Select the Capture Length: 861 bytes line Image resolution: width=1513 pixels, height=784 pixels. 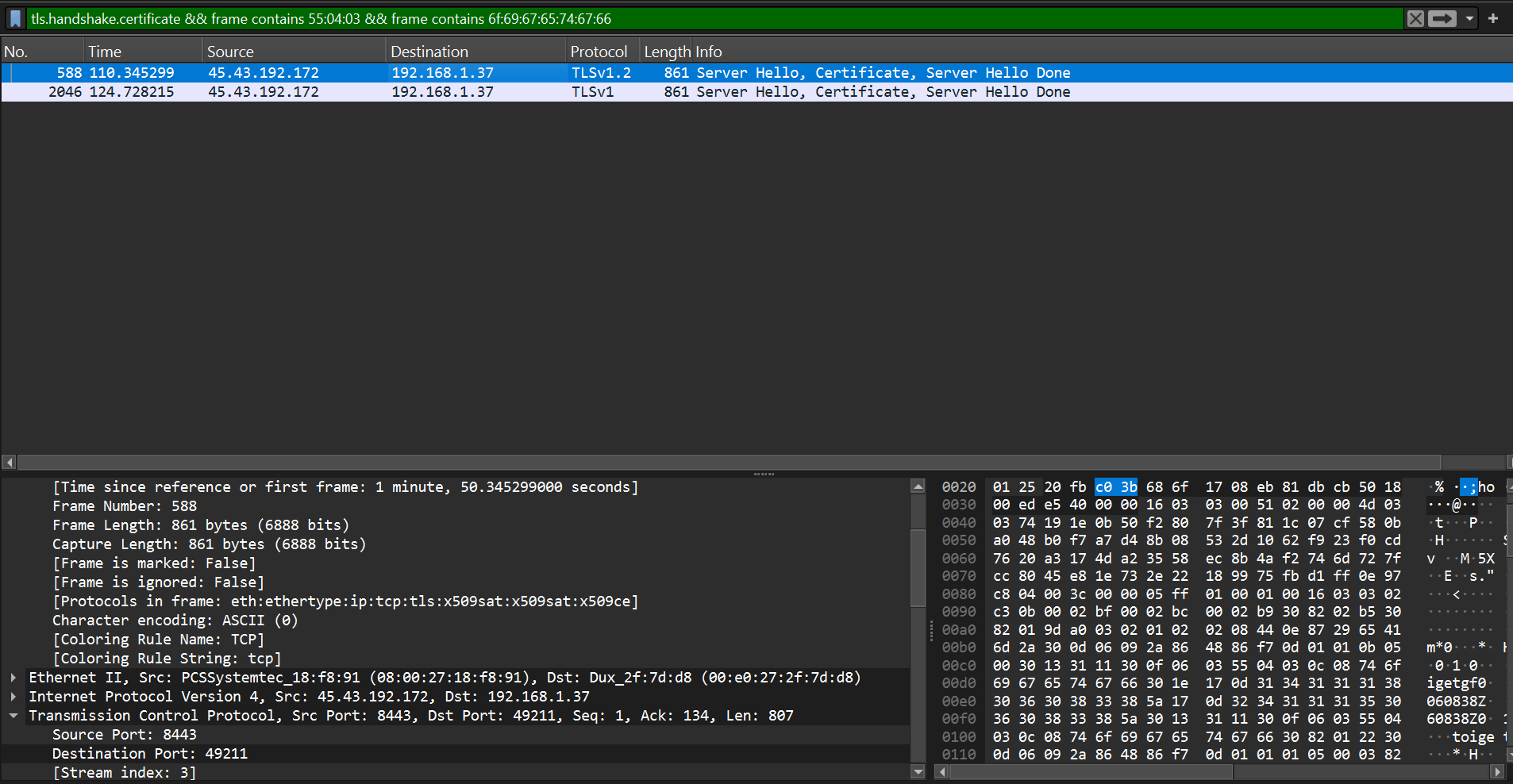[x=210, y=544]
